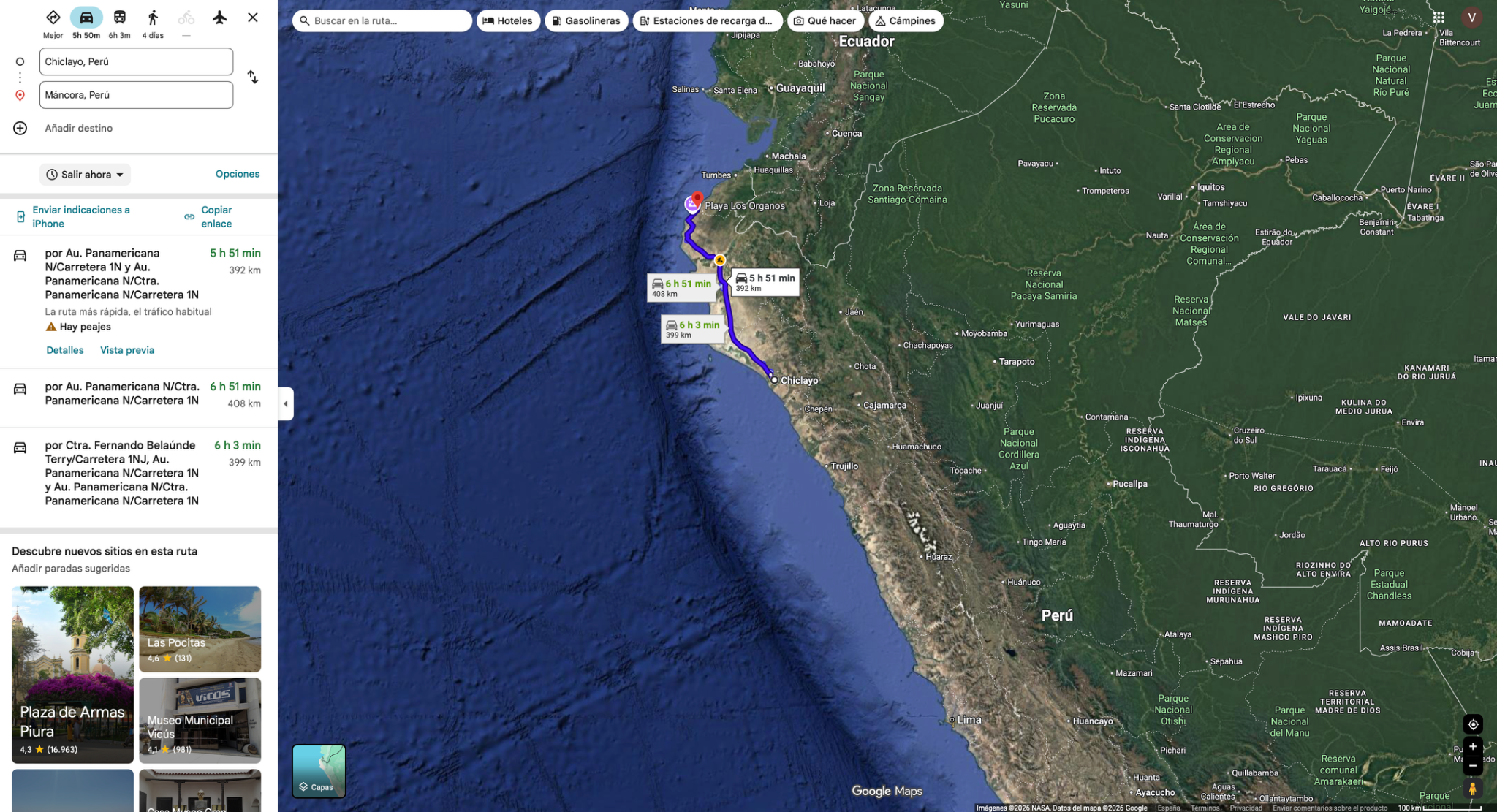Edit the Chiclayo, Perú origin field
Viewport: 1497px width, 812px height.
[x=137, y=61]
